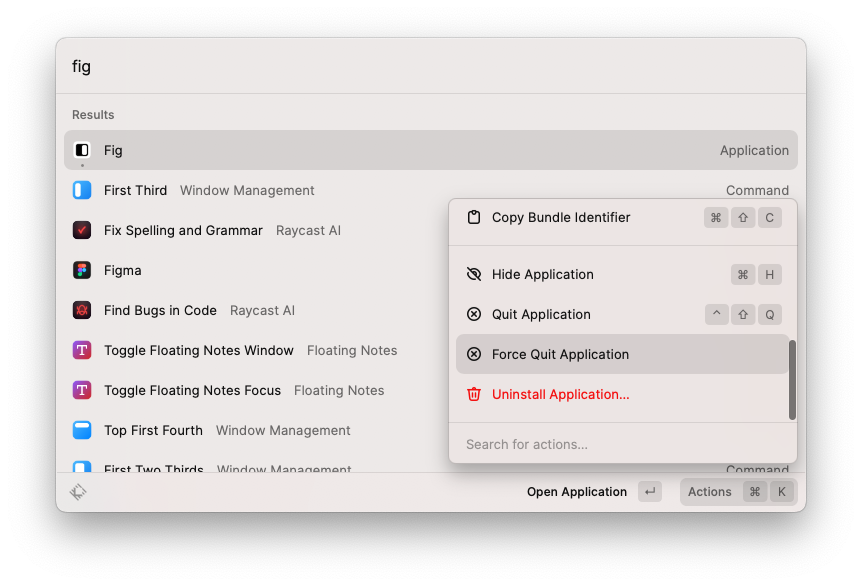This screenshot has height=586, width=862.
Task: Select Find Bugs in Code result
Action: (256, 311)
